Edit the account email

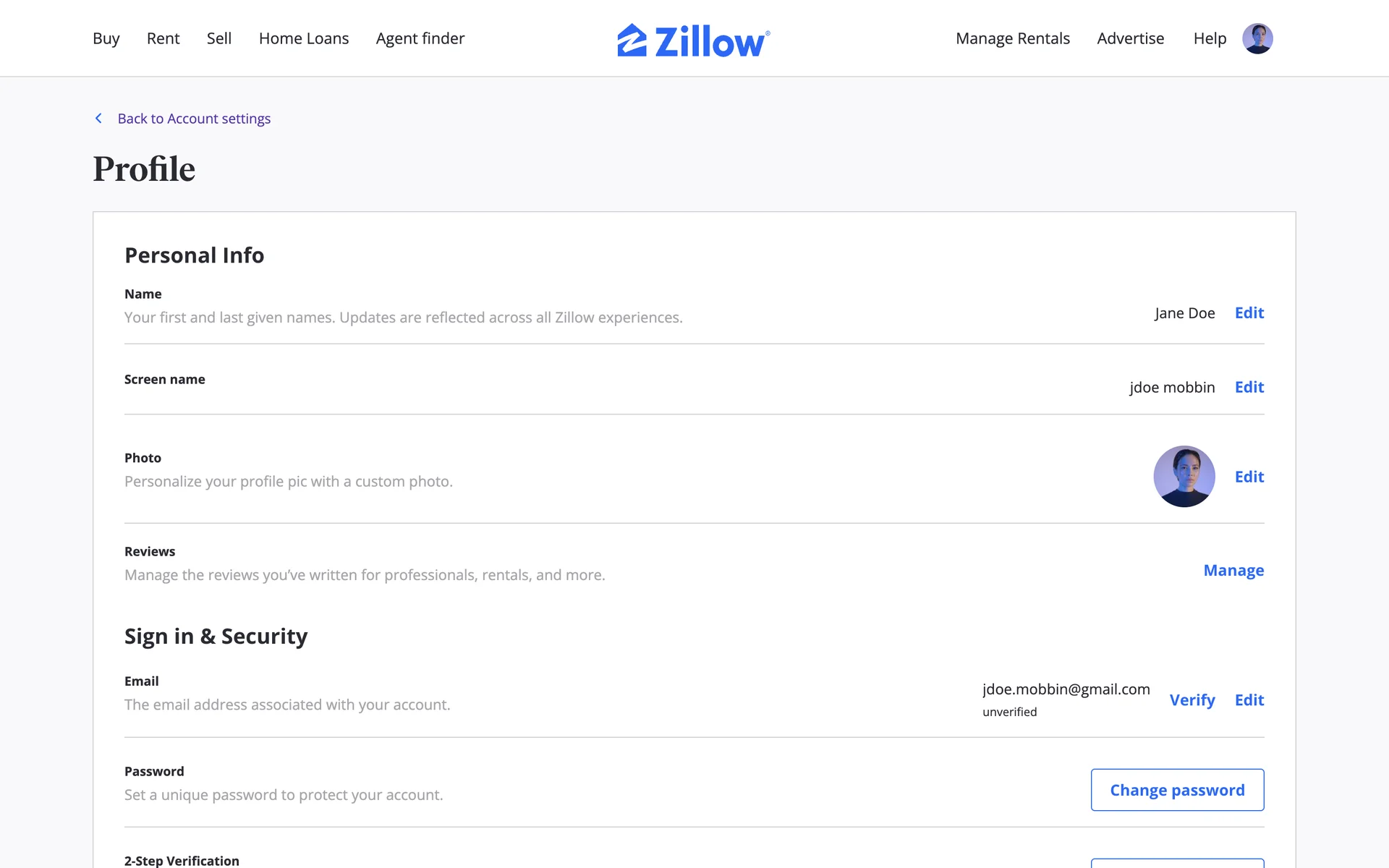pyautogui.click(x=1249, y=700)
